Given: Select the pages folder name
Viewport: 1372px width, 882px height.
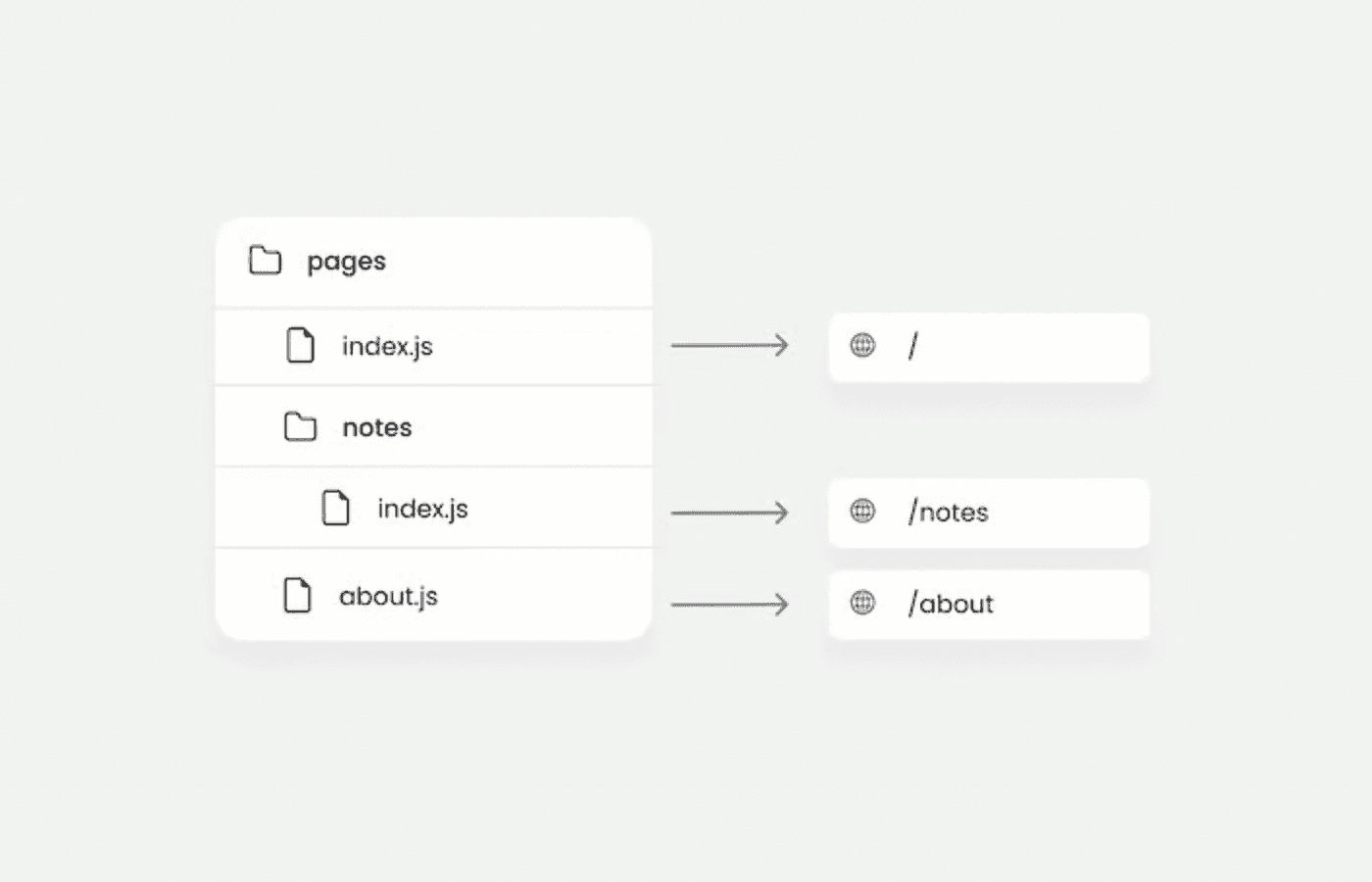Looking at the screenshot, I should [x=346, y=262].
